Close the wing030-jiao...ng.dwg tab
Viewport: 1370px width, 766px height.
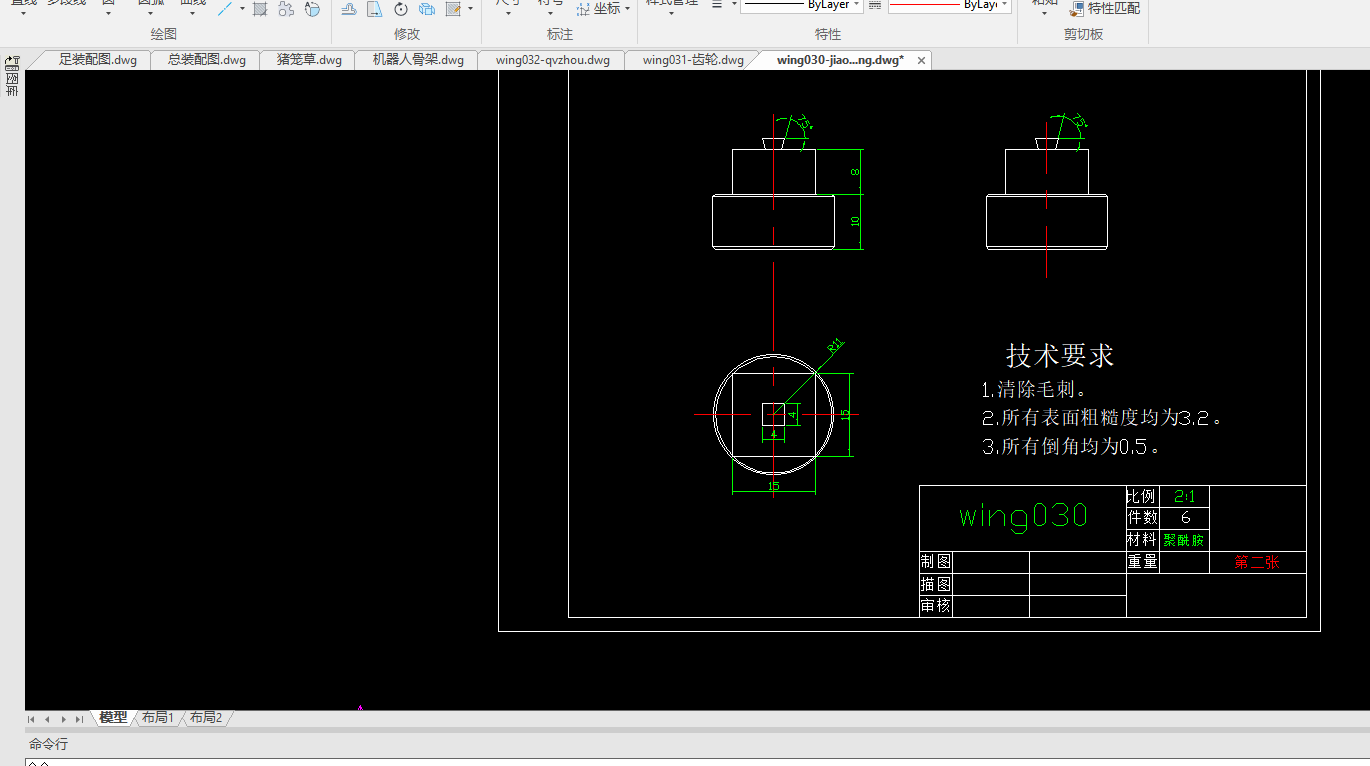point(921,60)
